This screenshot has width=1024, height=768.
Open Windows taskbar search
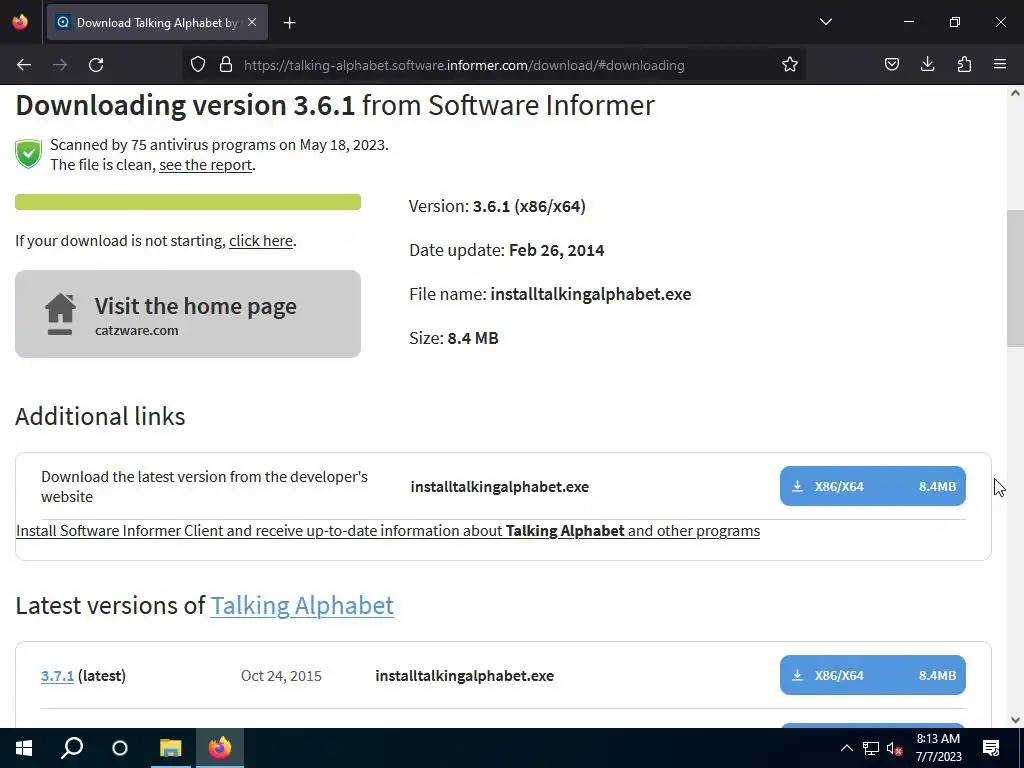[x=72, y=748]
